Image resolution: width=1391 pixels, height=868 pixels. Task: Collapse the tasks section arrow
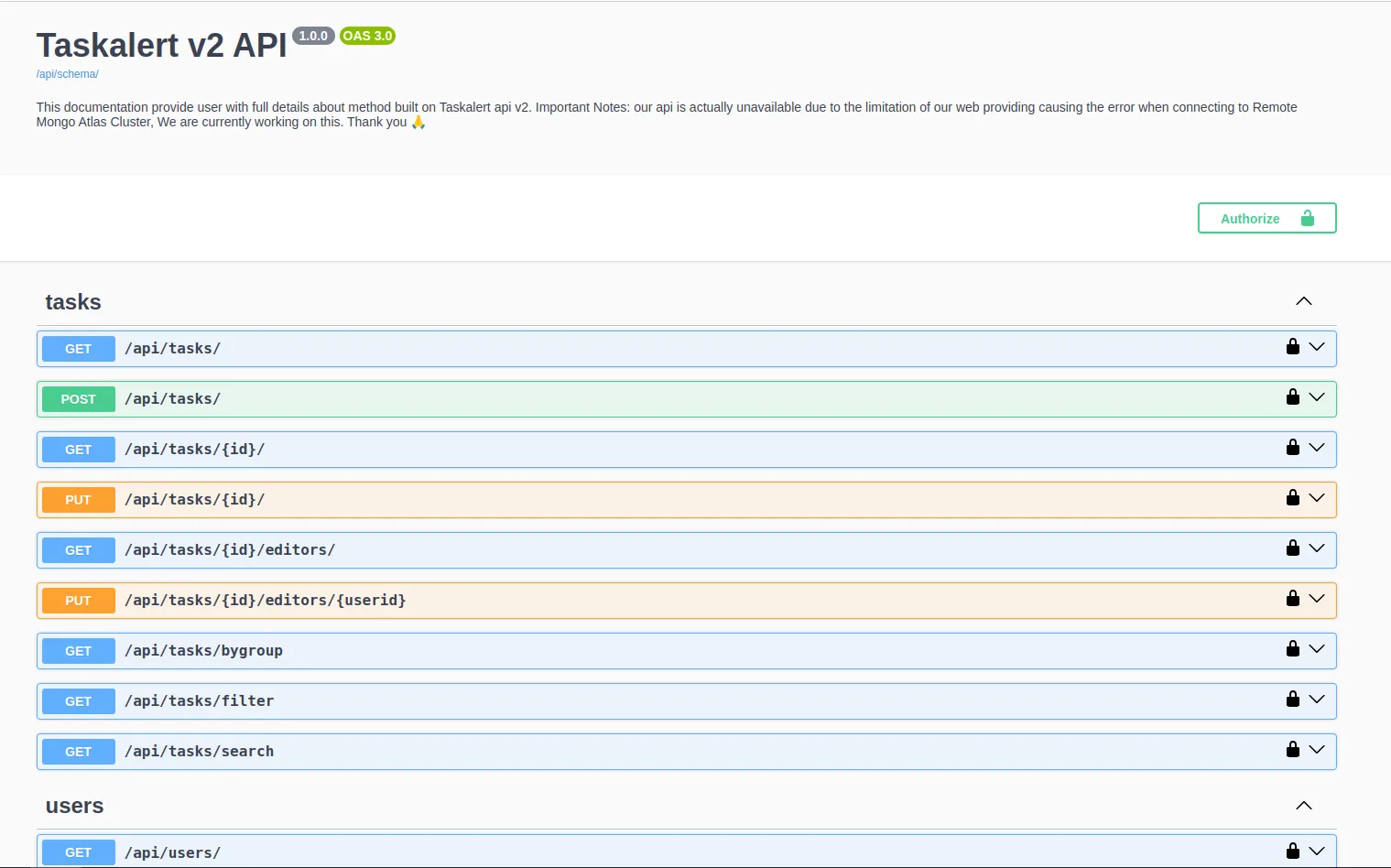click(x=1304, y=301)
